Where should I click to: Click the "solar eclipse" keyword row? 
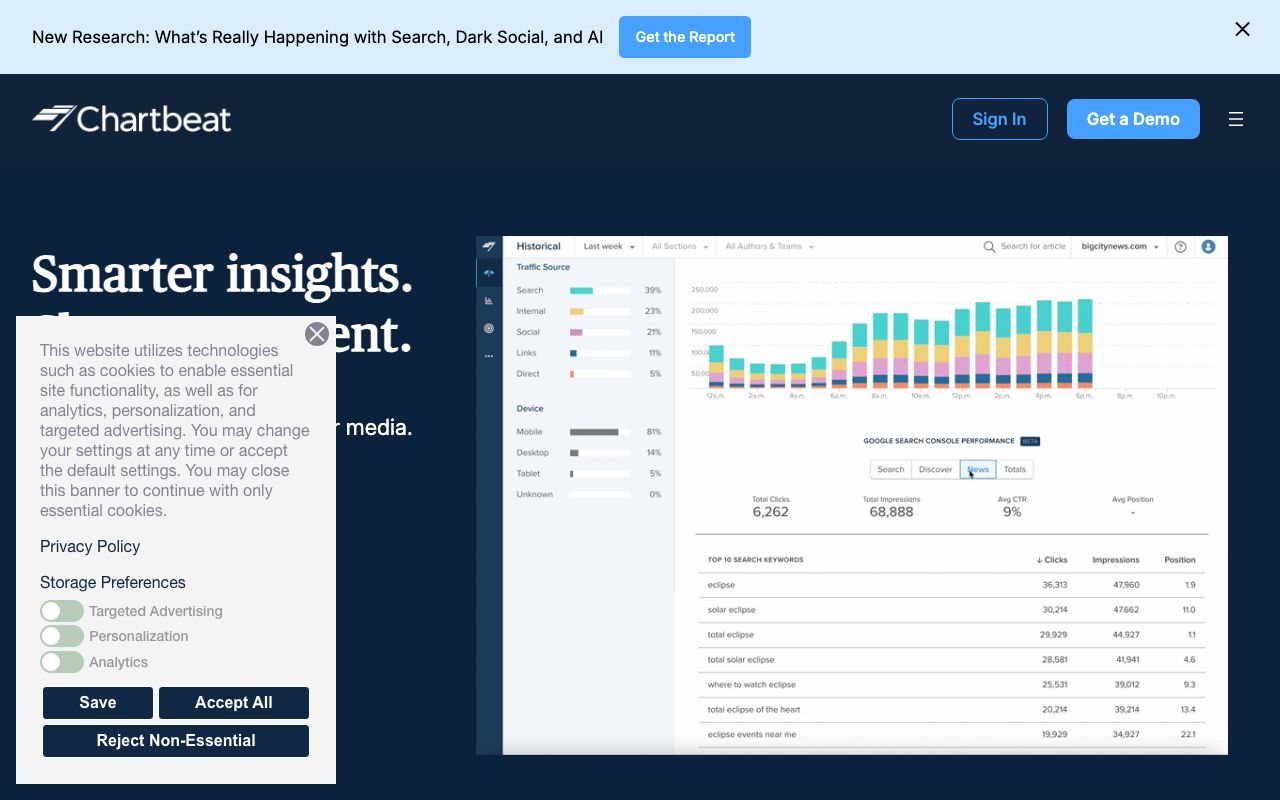tap(952, 610)
